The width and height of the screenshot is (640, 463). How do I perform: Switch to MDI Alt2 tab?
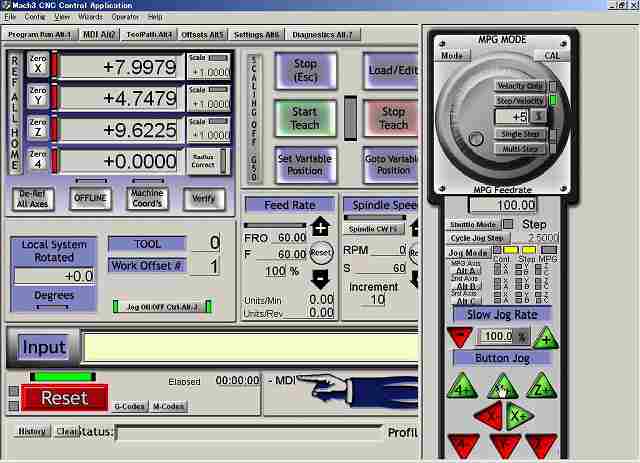click(x=99, y=35)
